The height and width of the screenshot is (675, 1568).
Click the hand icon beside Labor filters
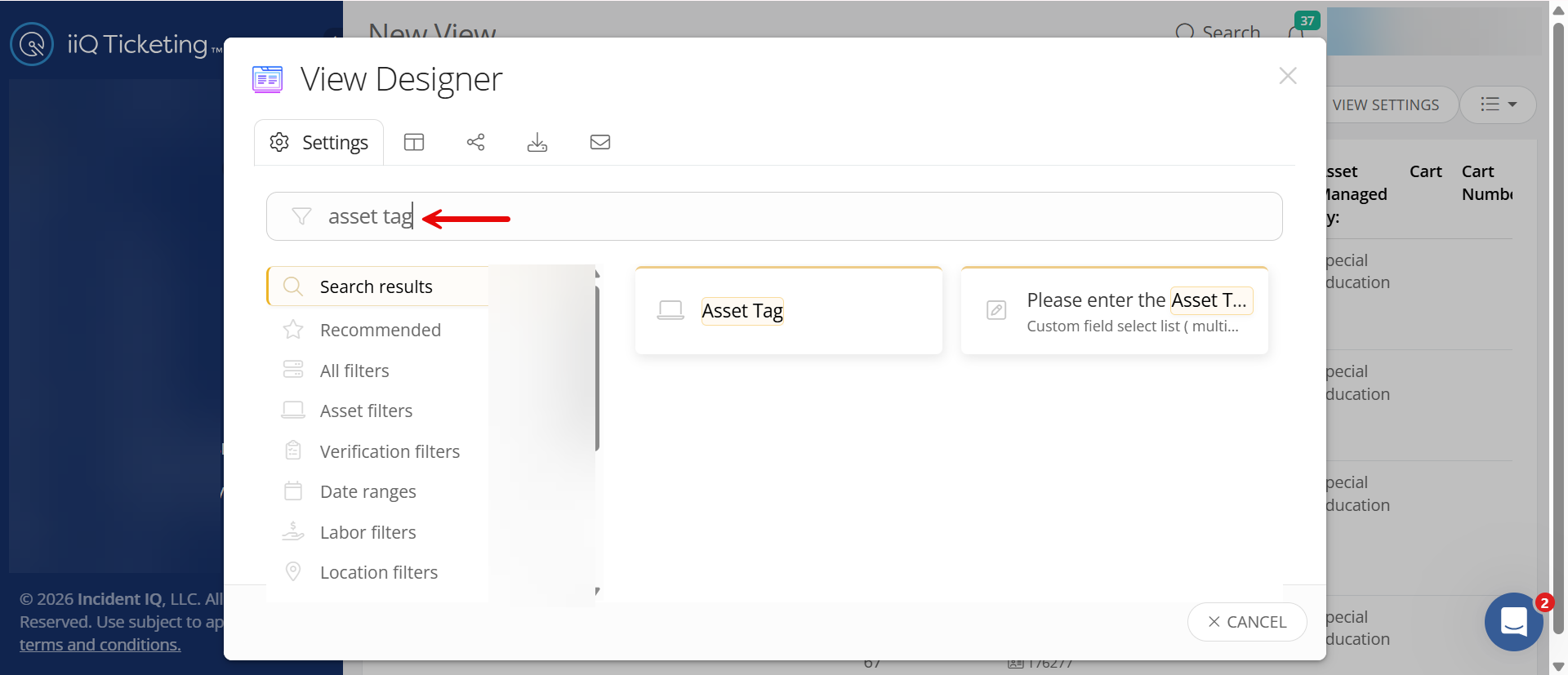point(293,531)
